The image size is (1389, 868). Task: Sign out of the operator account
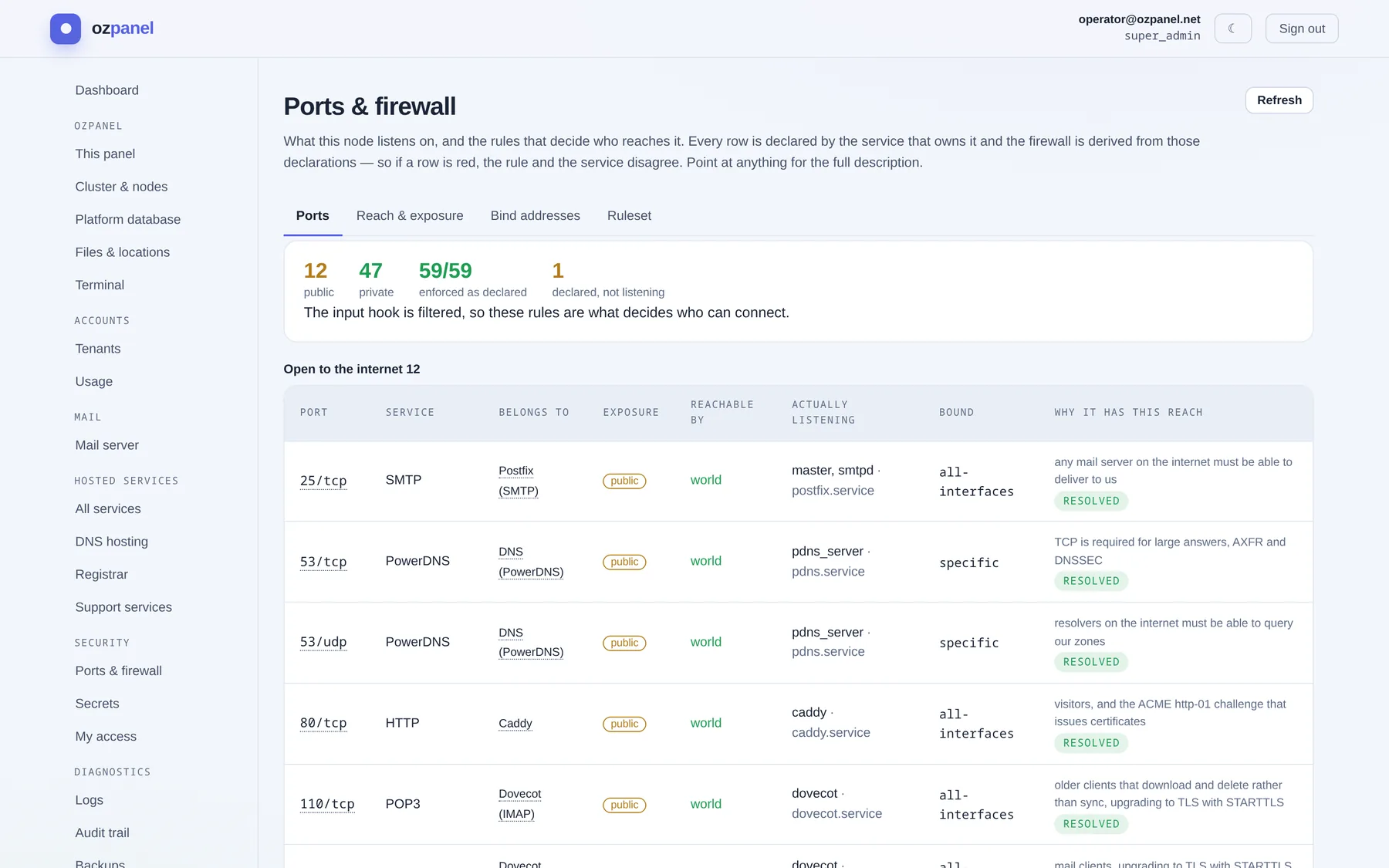click(1301, 29)
